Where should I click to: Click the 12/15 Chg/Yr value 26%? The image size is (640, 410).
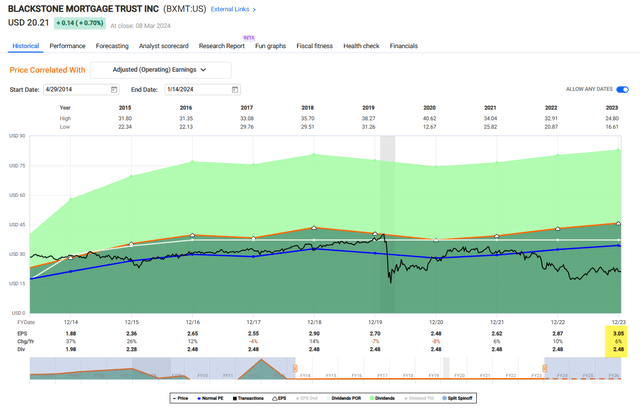pyautogui.click(x=131, y=341)
